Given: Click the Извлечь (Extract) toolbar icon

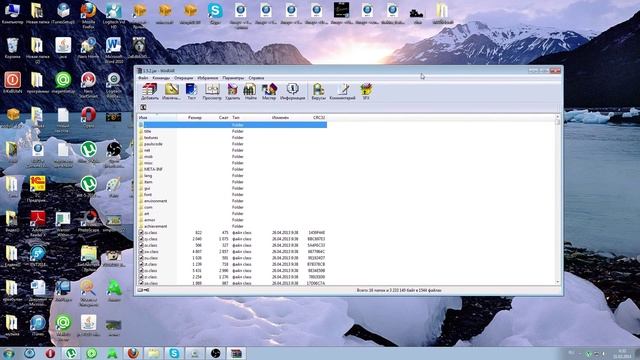Looking at the screenshot, I should [x=171, y=91].
